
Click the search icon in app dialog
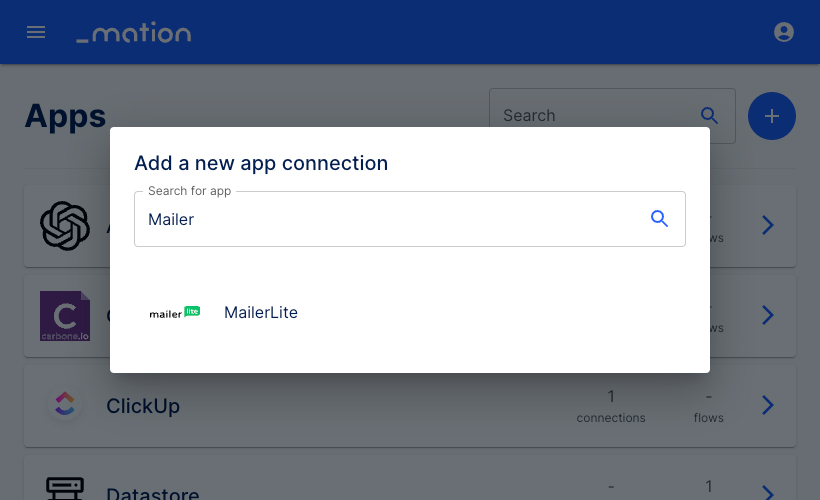(x=659, y=219)
